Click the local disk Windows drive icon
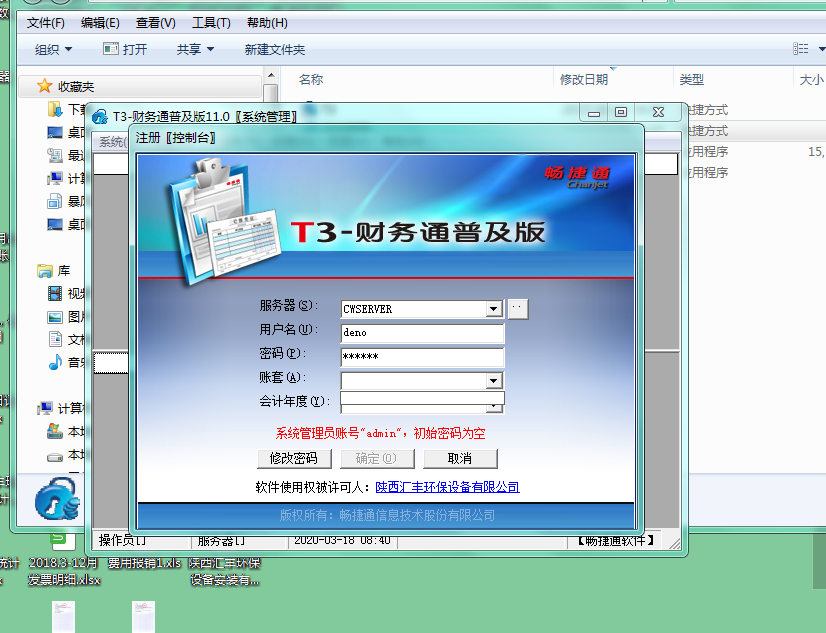Image resolution: width=826 pixels, height=633 pixels. click(55, 431)
